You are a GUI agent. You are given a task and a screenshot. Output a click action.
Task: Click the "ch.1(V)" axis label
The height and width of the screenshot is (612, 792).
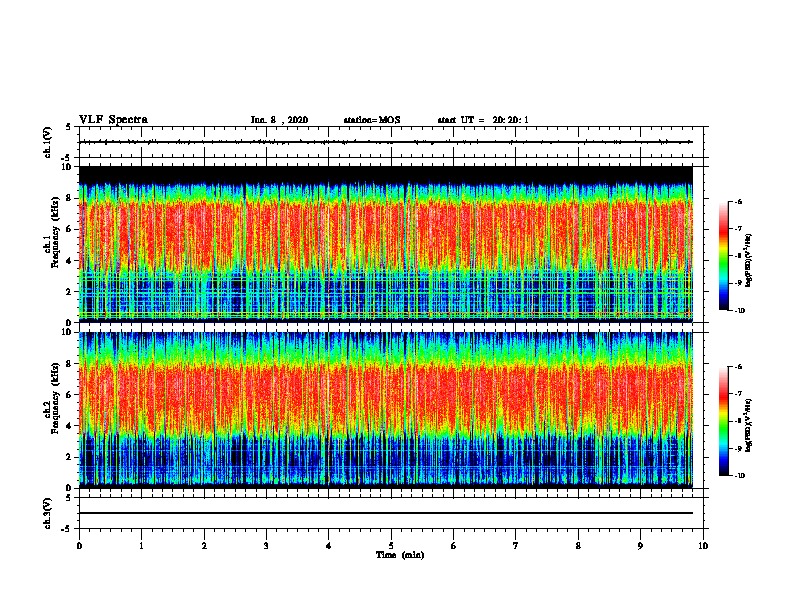pyautogui.click(x=47, y=142)
